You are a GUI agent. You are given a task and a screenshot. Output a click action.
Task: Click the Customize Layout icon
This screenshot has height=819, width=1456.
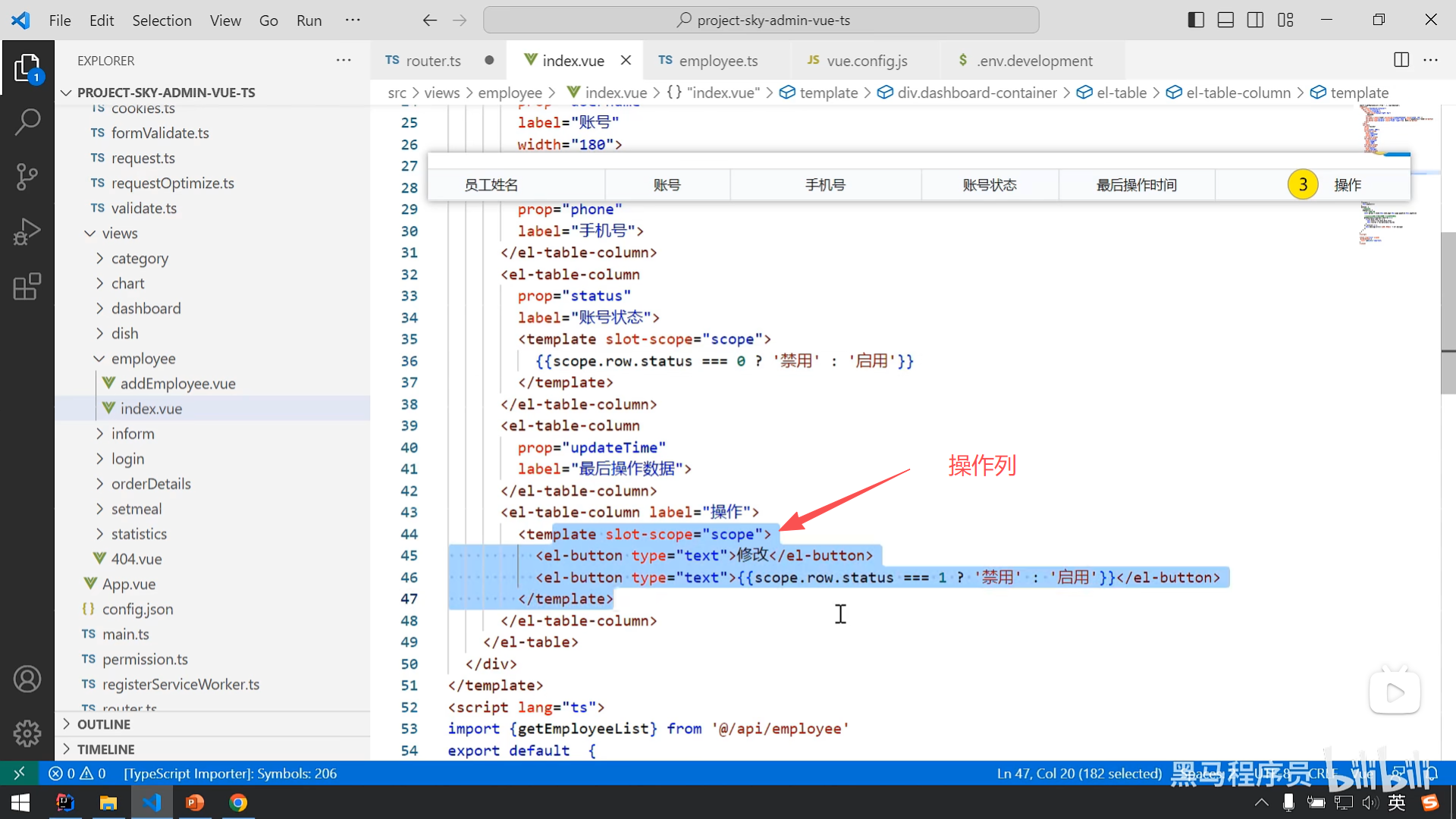coord(1285,20)
